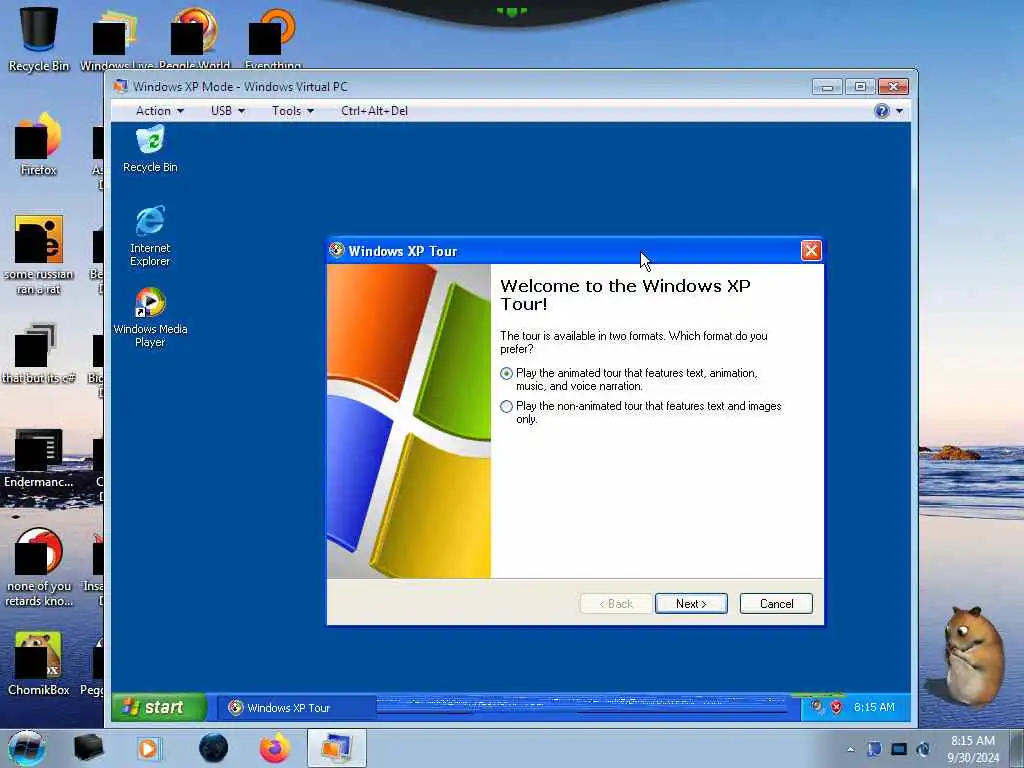1024x768 pixels.
Task: Send Ctrl+Alt+Del to the virtual machine
Action: point(374,111)
